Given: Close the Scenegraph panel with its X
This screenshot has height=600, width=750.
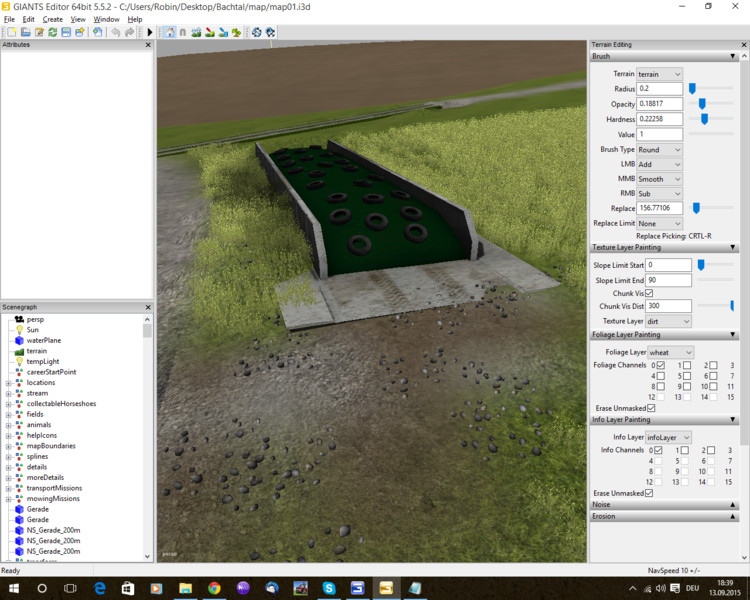Looking at the screenshot, I should pos(148,307).
